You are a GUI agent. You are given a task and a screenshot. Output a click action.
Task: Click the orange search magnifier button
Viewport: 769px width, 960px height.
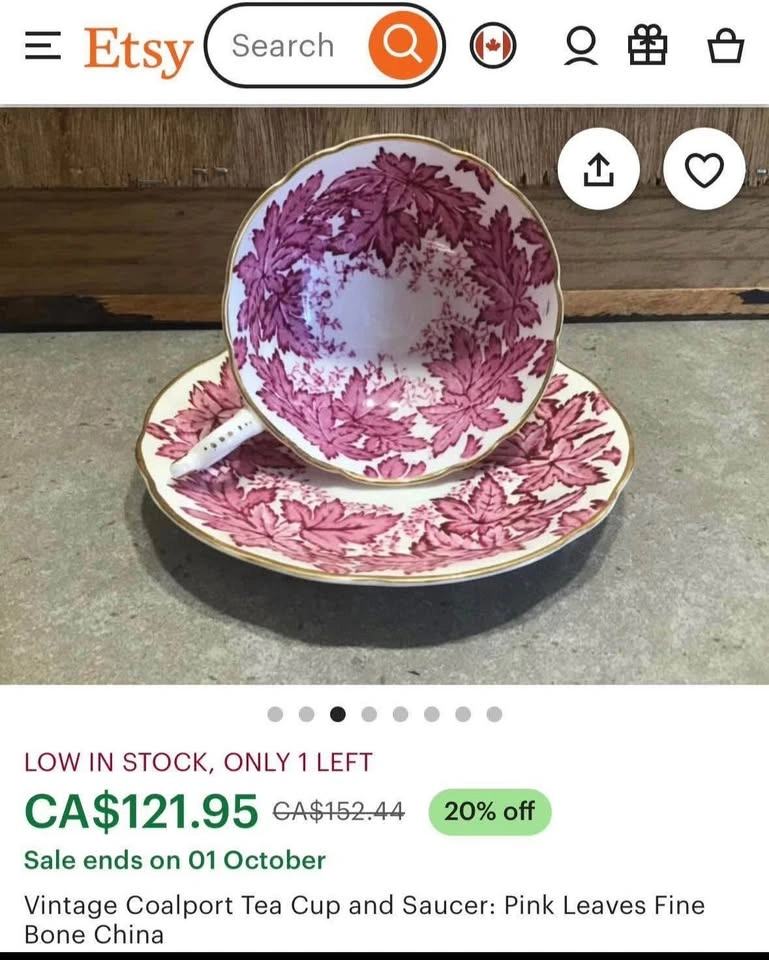point(403,45)
